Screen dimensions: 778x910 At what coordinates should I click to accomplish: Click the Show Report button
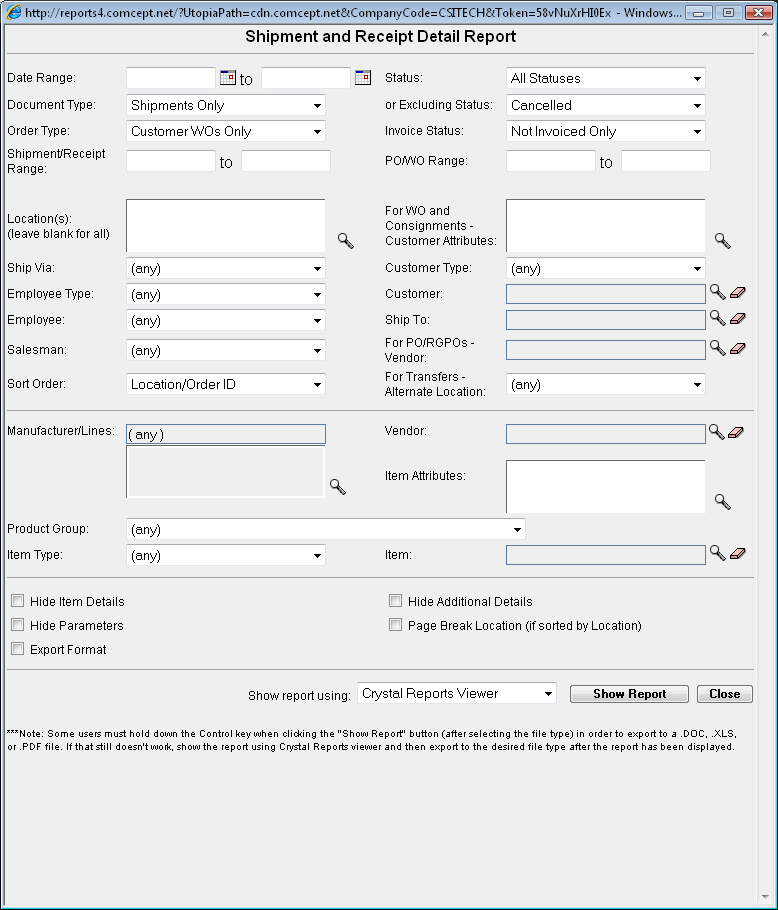629,694
